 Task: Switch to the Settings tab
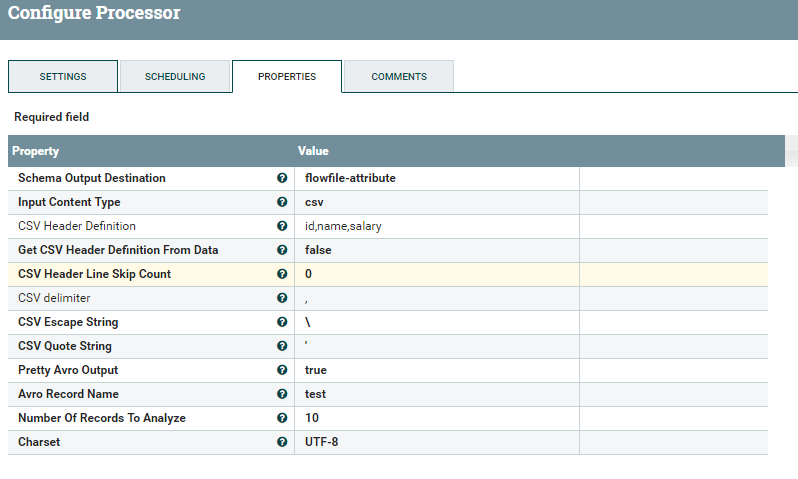tap(63, 77)
